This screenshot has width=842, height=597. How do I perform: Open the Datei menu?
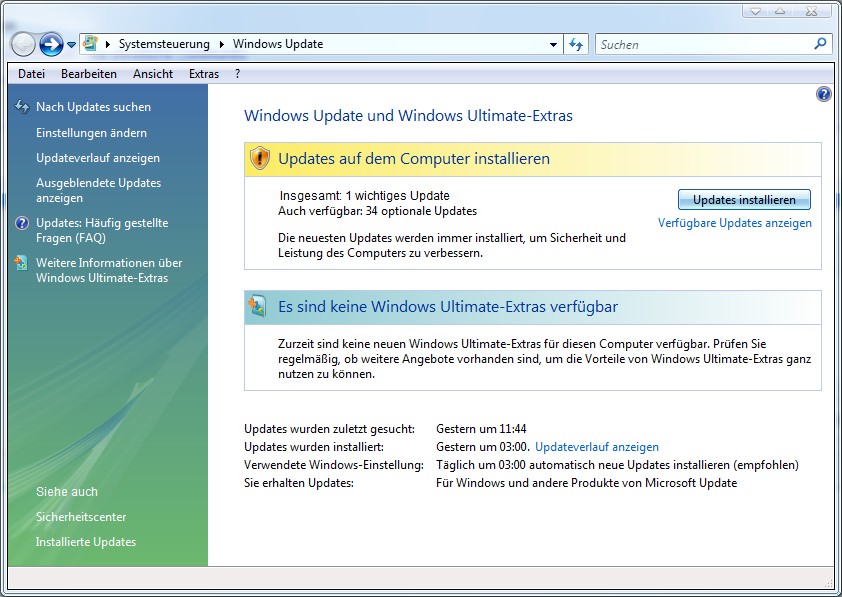31,74
